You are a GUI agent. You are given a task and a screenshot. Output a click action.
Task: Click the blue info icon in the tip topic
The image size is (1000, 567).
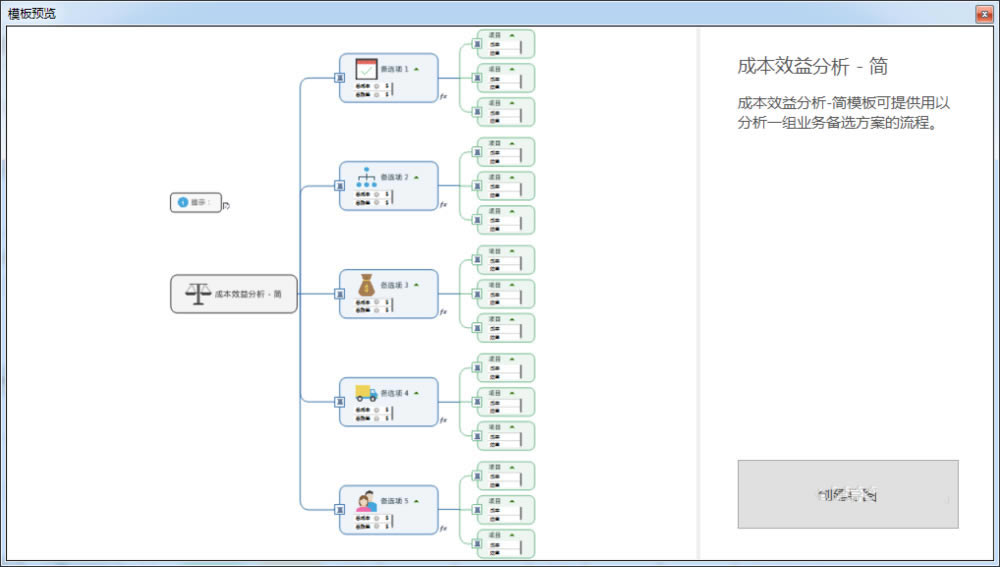183,202
